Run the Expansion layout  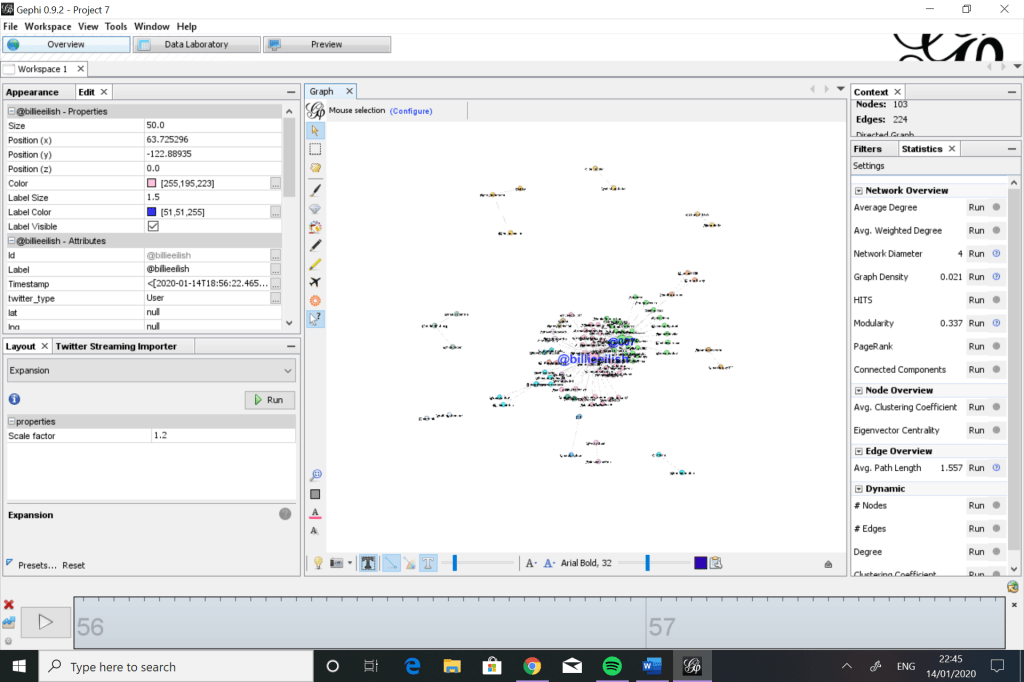point(269,399)
